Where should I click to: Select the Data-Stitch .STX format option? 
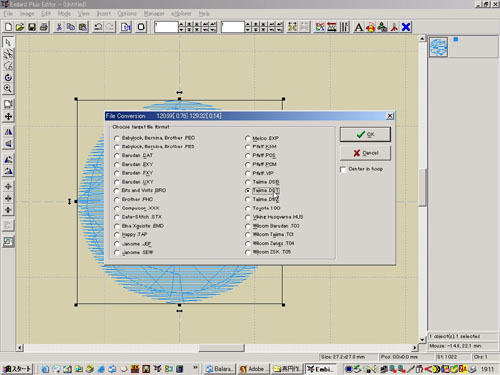coord(117,217)
